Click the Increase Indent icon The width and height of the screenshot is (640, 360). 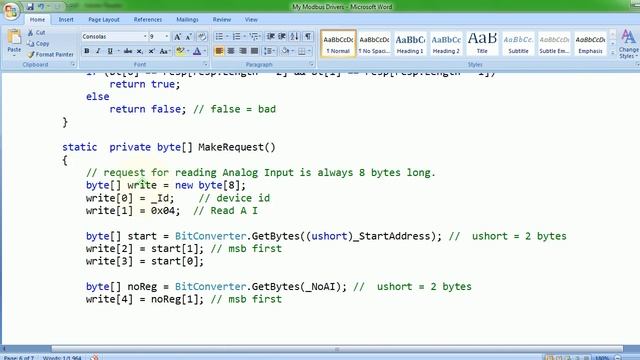pyautogui.click(x=282, y=37)
